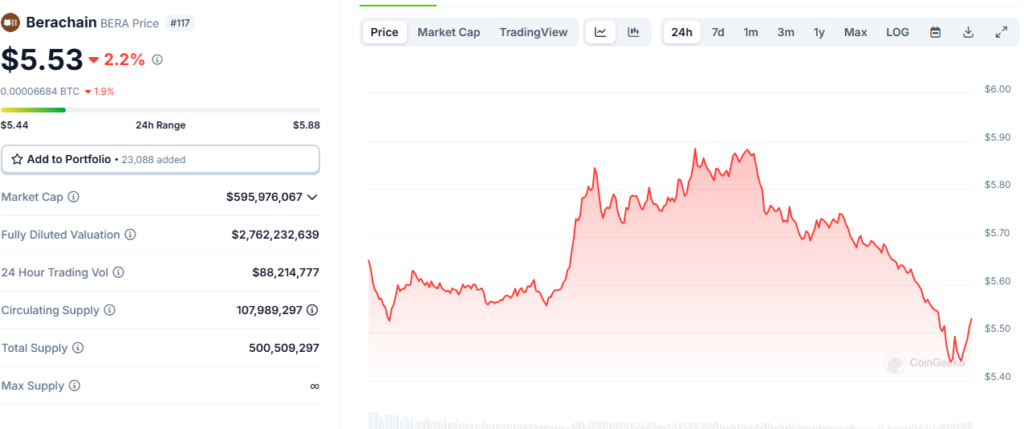Screen dimensions: 1024x429
Task: Select the 1m time range
Action: point(751,32)
